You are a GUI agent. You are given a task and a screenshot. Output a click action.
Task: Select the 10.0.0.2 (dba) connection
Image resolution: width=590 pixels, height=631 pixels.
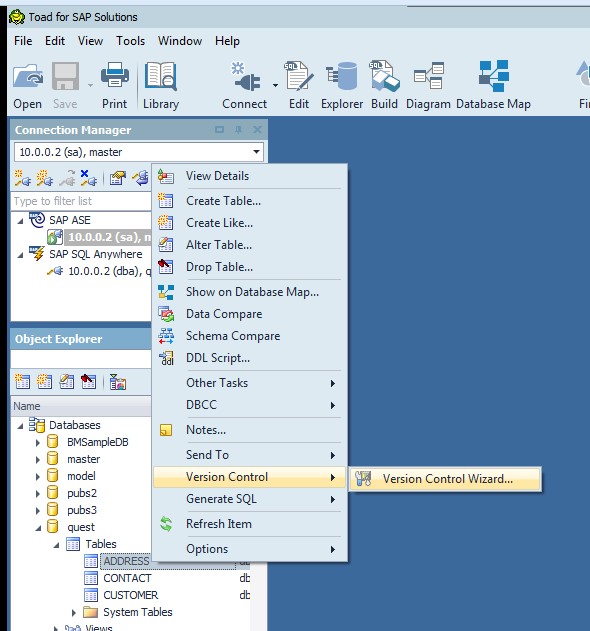[109, 271]
